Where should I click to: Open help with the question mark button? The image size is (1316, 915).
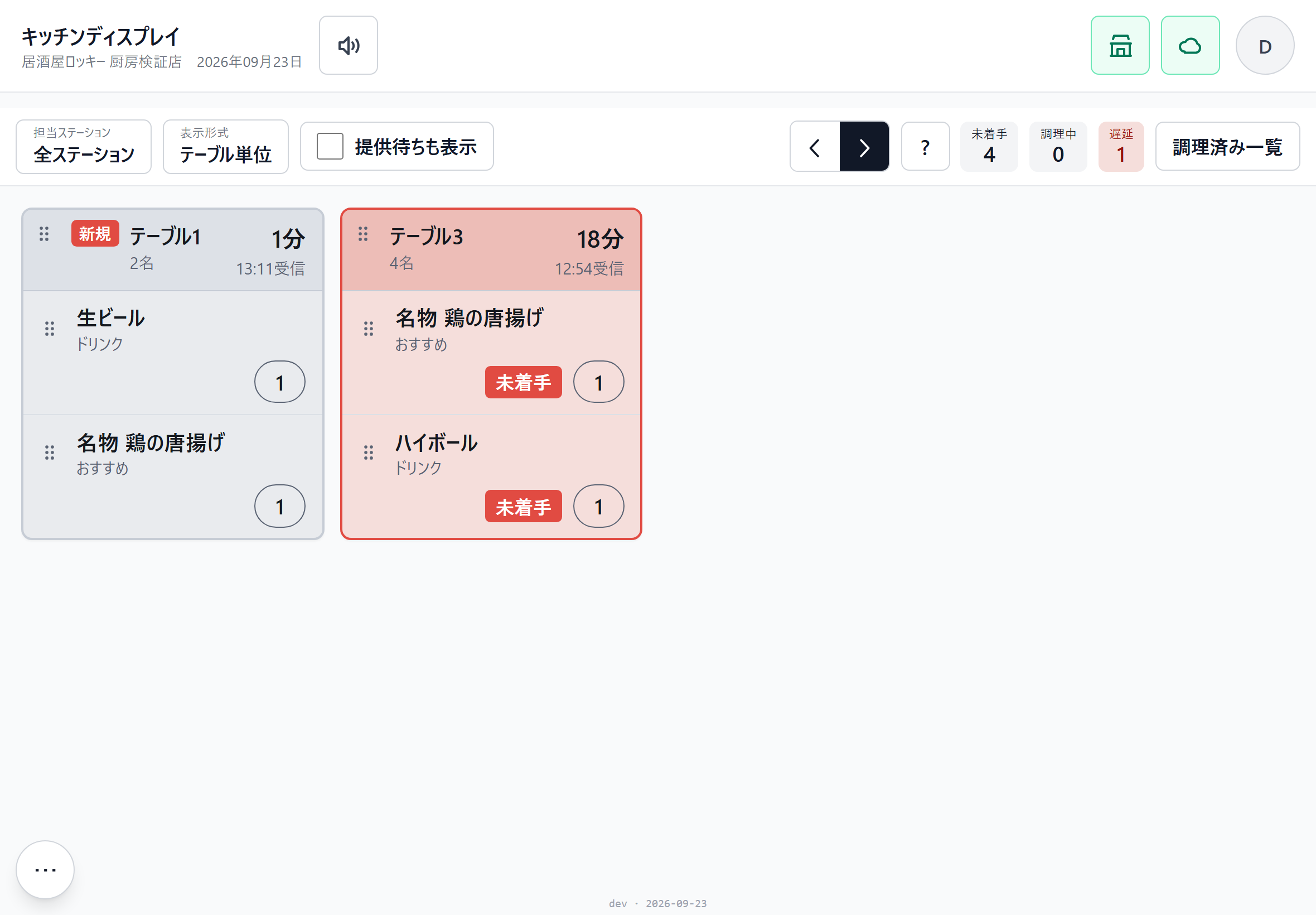pyautogui.click(x=925, y=147)
